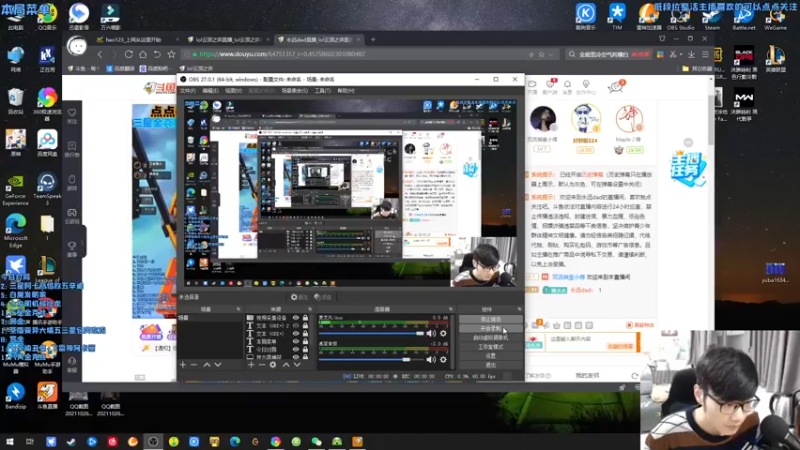
Task: Toggle visibility of 视频采集设备 source
Action: tap(295, 317)
